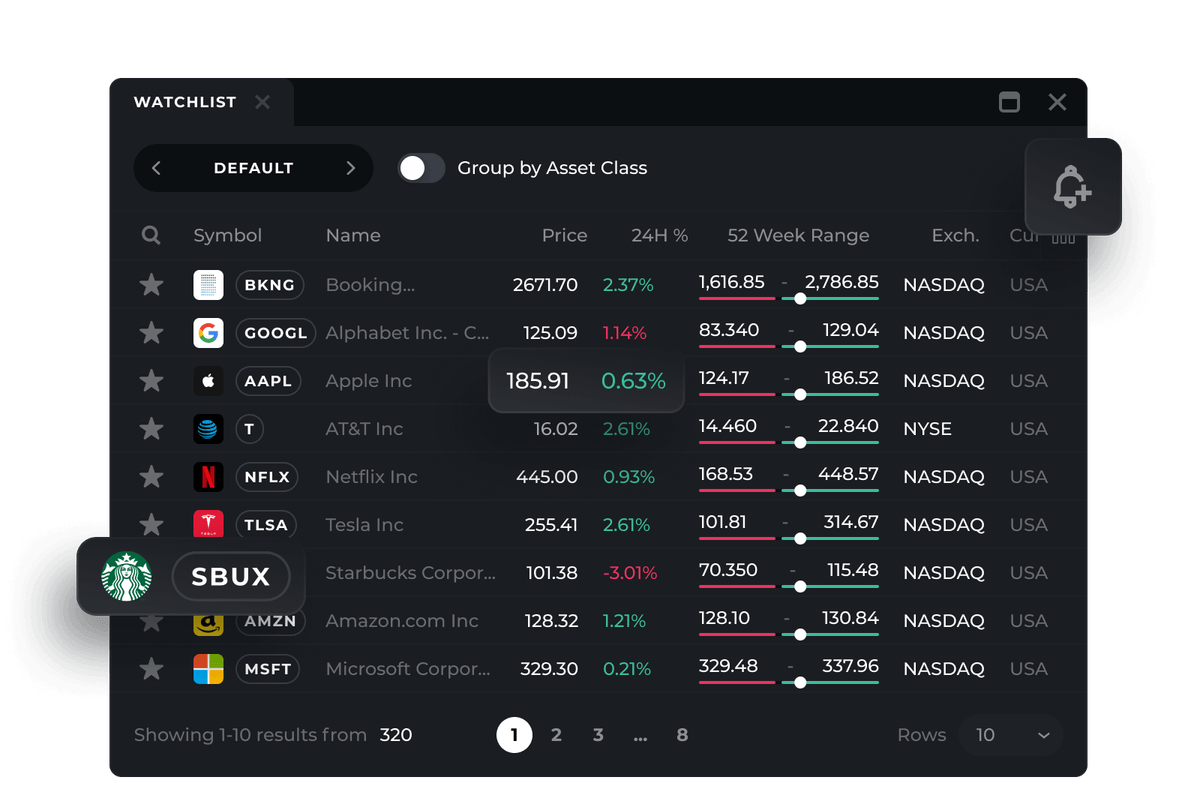Click the Starbucks logo icon

coord(126,576)
